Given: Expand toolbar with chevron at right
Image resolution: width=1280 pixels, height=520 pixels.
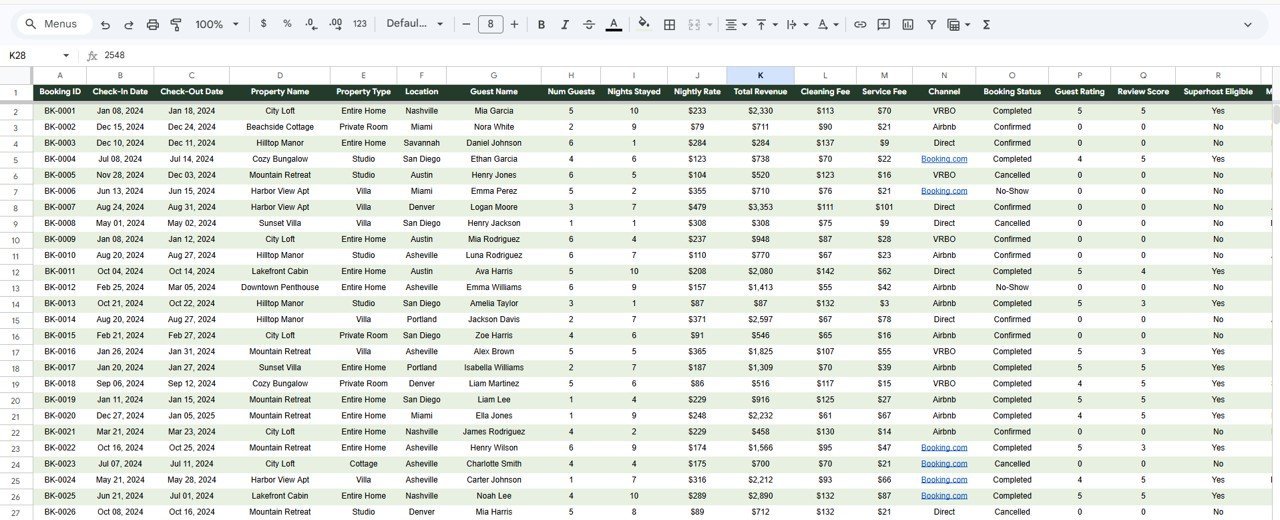Looking at the screenshot, I should pyautogui.click(x=1248, y=24).
